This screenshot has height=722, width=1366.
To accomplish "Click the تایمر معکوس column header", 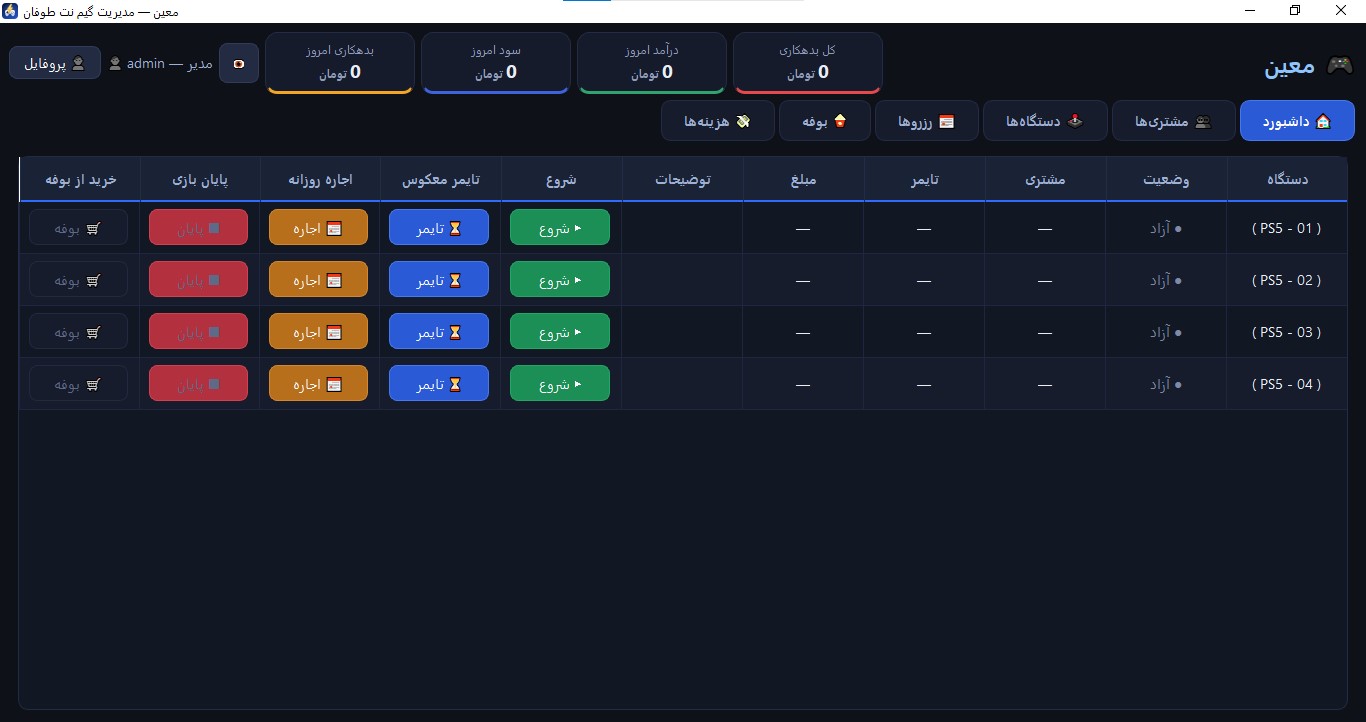I will click(x=441, y=179).
